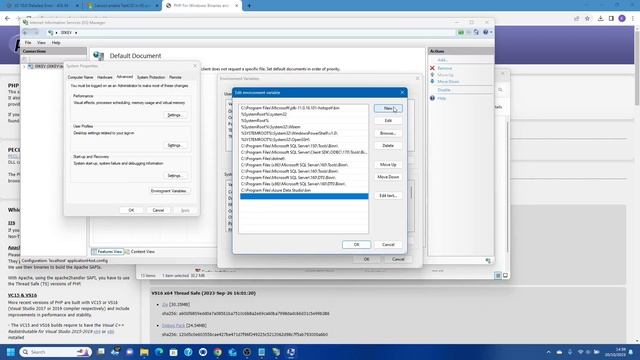Click browser profile avatar icon
The height and width of the screenshot is (360, 640).
click(622, 18)
